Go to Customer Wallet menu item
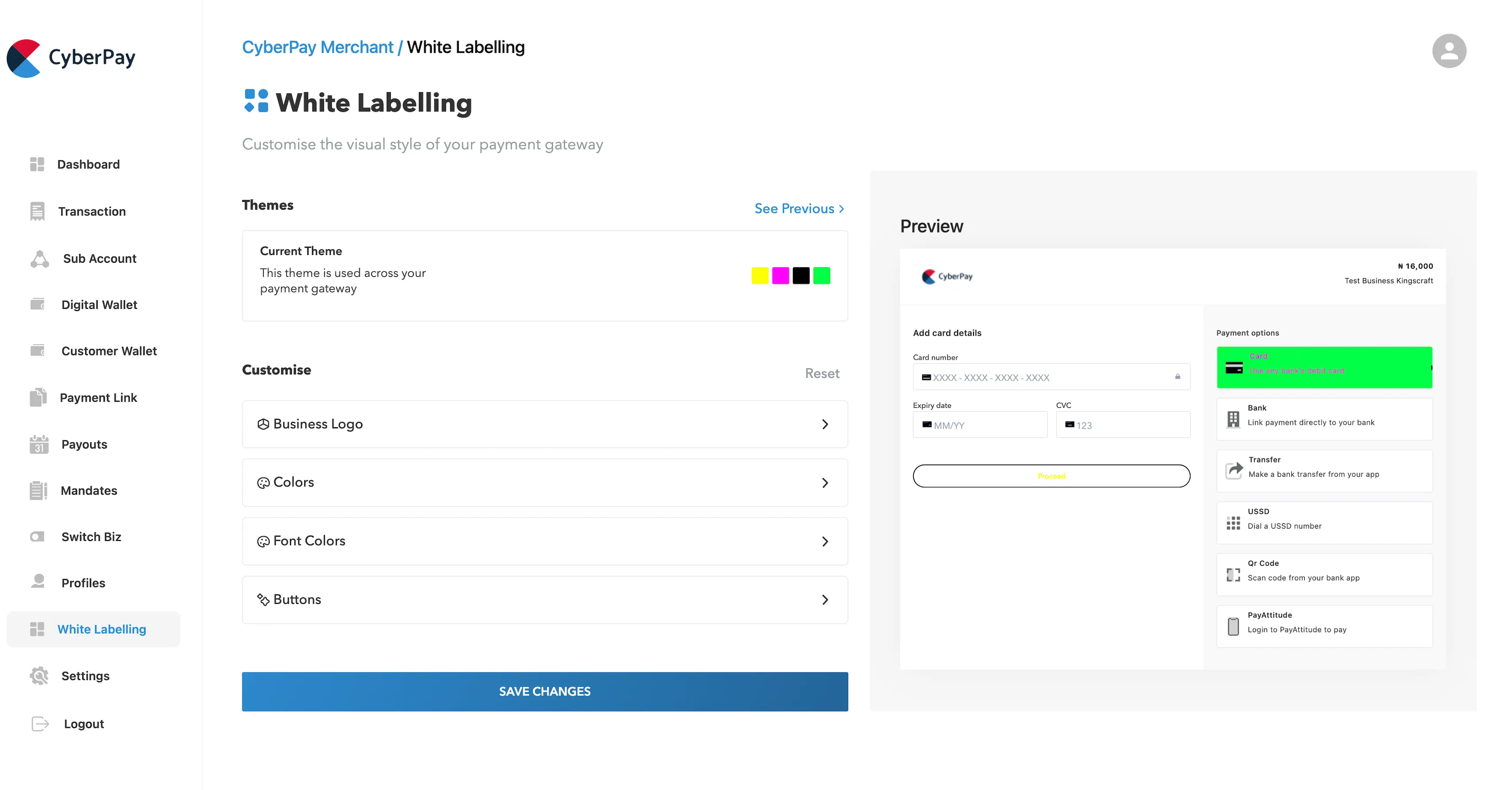 pyautogui.click(x=109, y=351)
